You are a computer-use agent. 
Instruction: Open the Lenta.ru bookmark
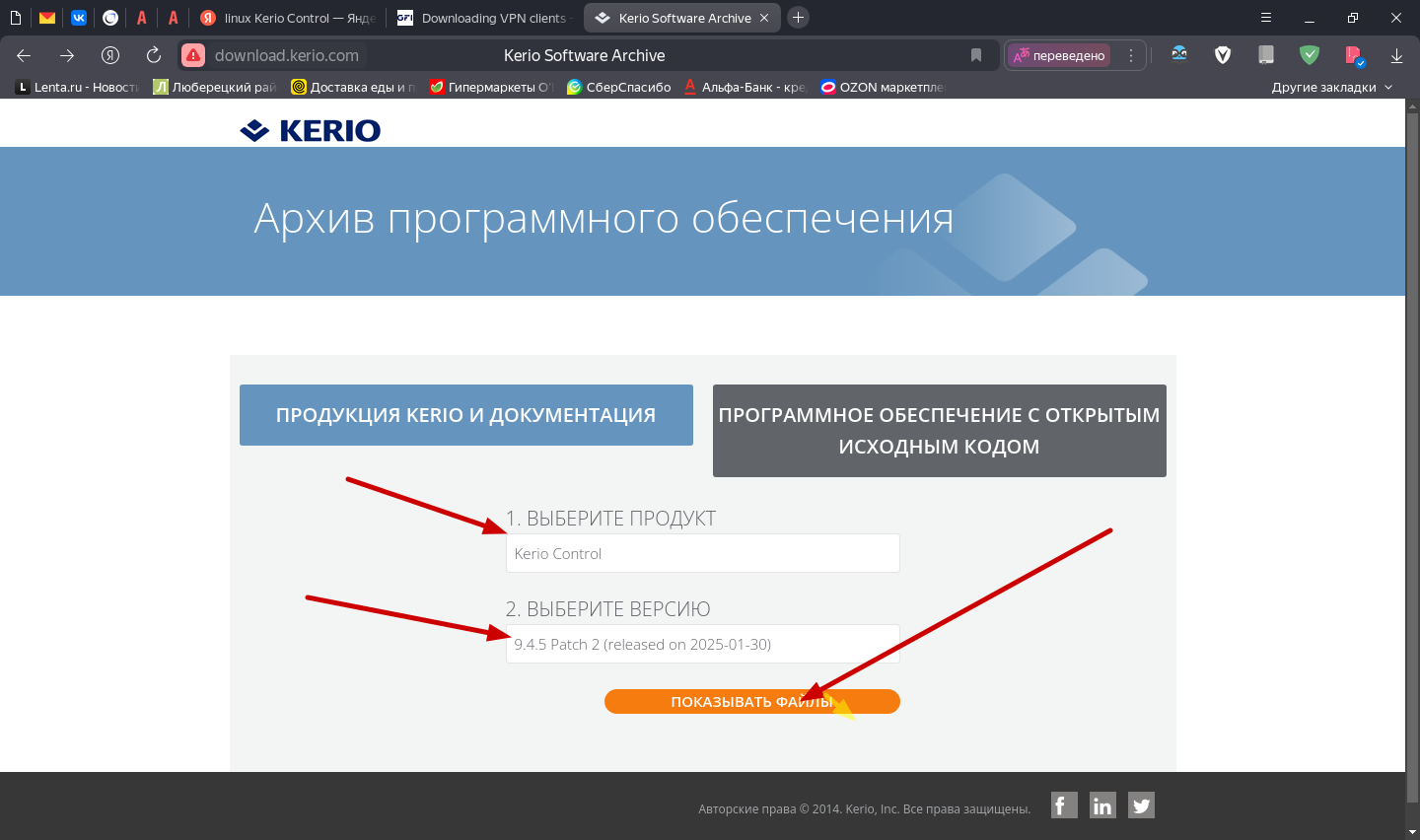[x=78, y=87]
